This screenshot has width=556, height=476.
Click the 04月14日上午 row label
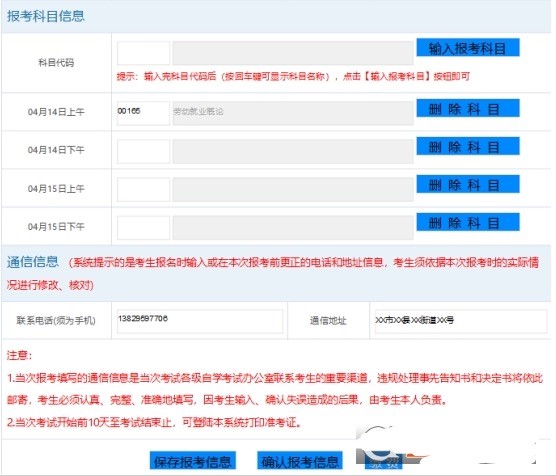(56, 112)
